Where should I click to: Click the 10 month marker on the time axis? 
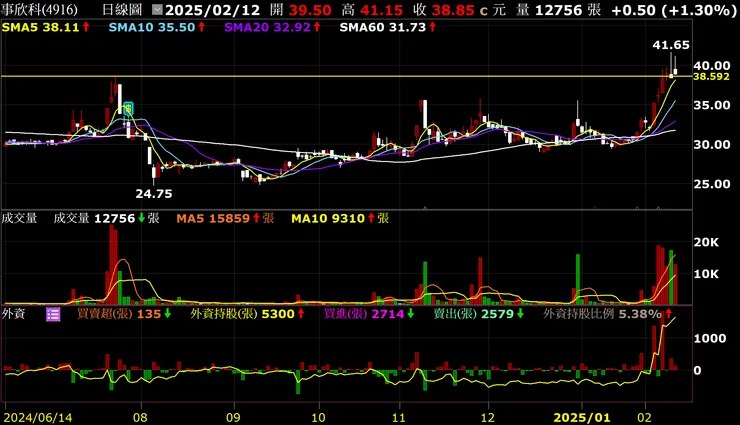coord(319,417)
